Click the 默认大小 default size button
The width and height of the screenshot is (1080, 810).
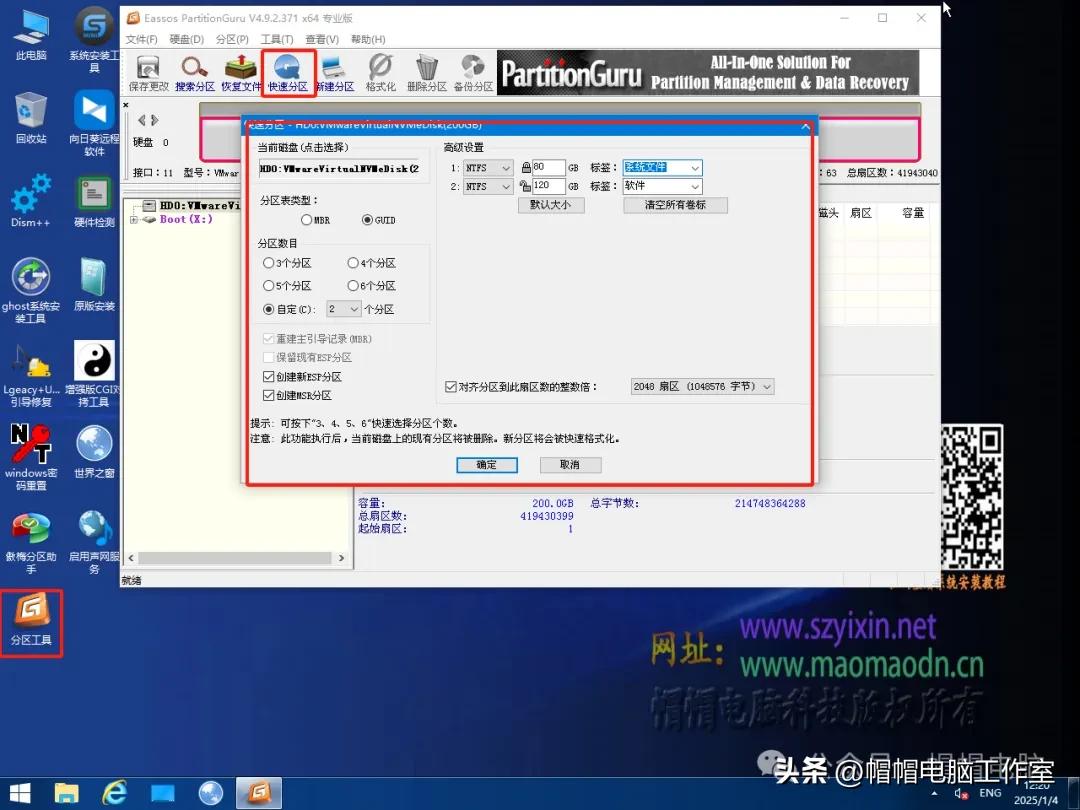click(550, 205)
